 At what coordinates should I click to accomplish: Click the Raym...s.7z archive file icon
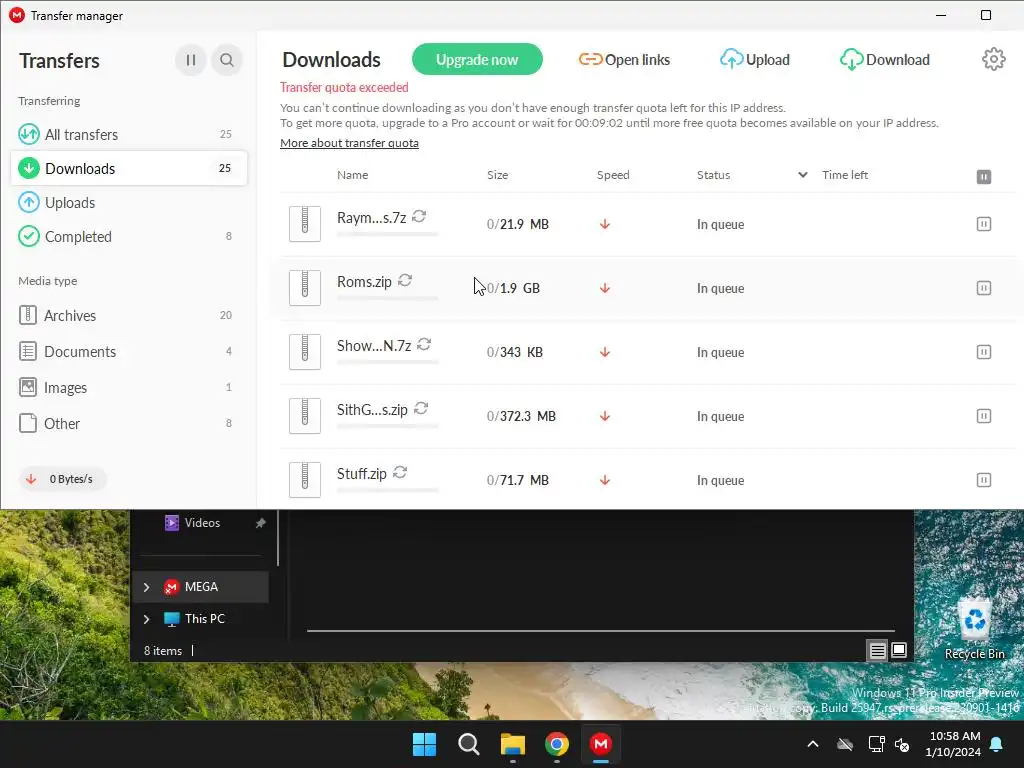(x=305, y=224)
